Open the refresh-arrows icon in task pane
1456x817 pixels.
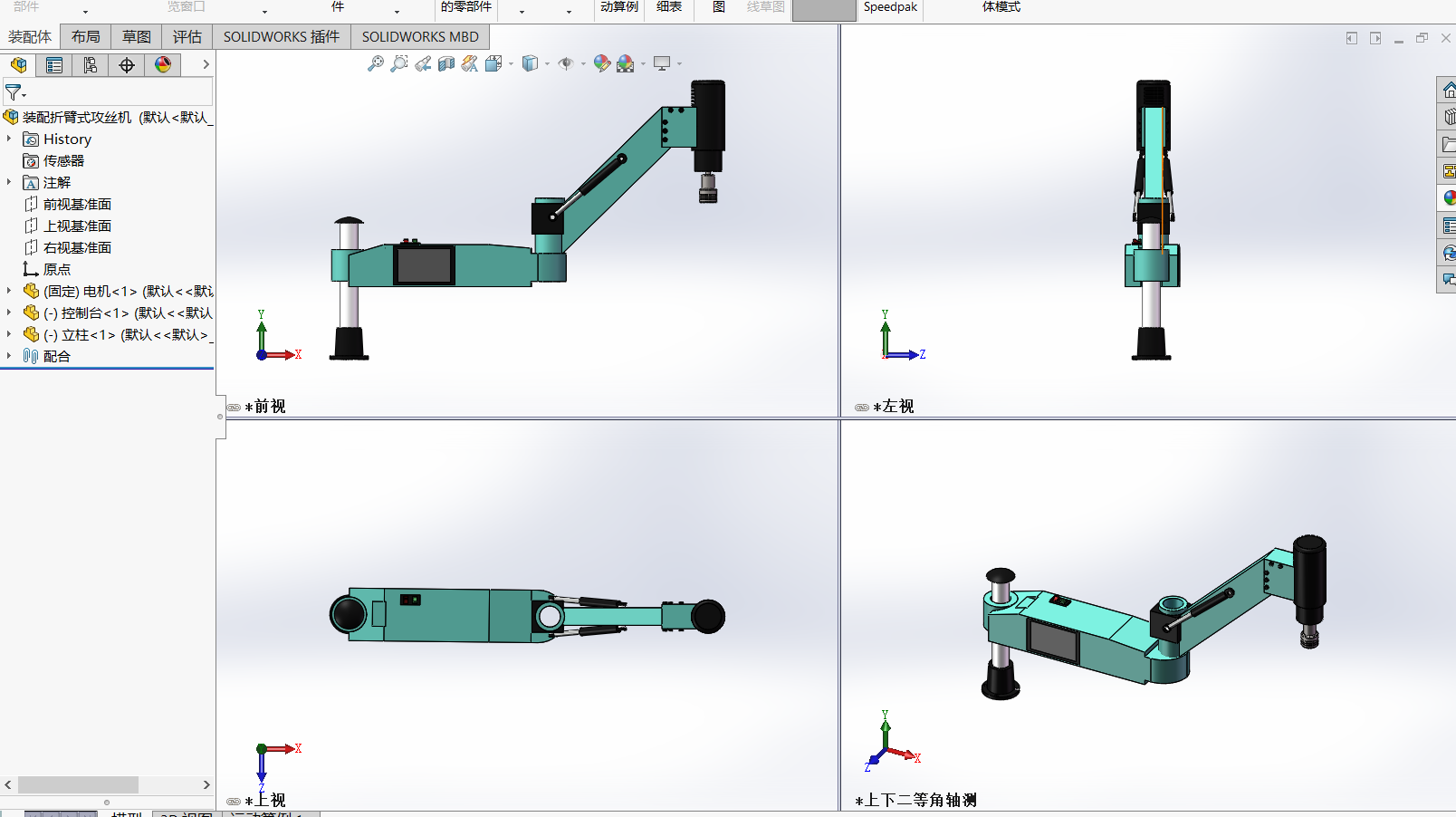tap(1449, 253)
